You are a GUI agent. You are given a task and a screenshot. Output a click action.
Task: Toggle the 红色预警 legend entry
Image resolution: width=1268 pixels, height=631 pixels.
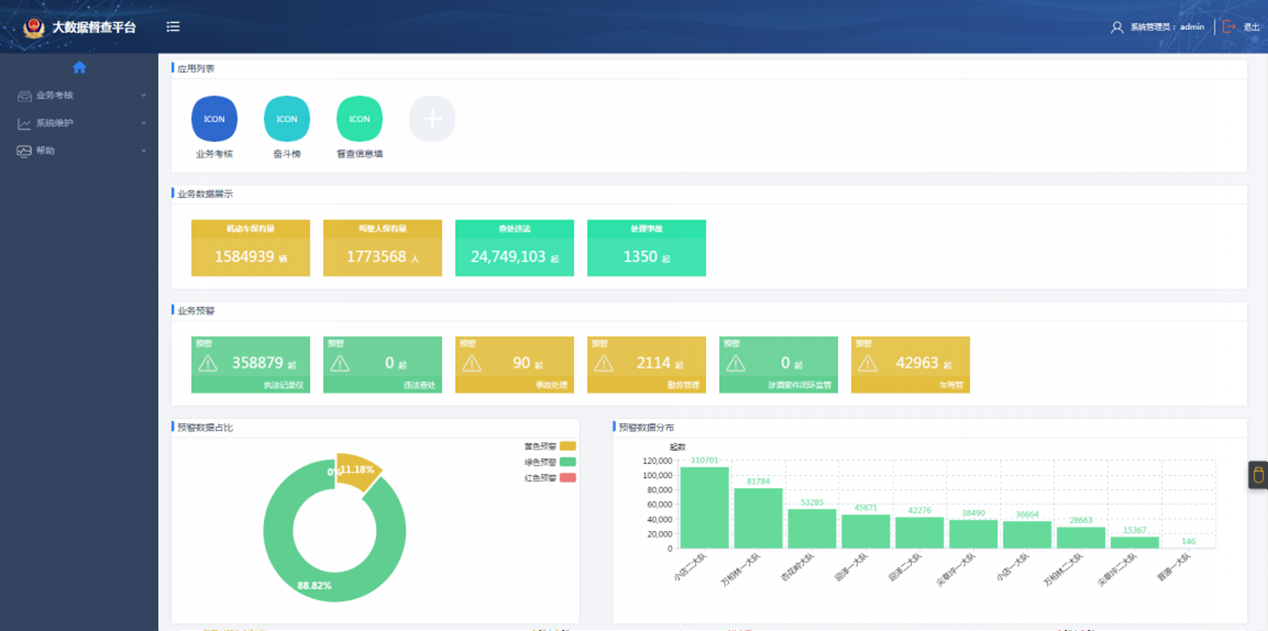tap(567, 478)
